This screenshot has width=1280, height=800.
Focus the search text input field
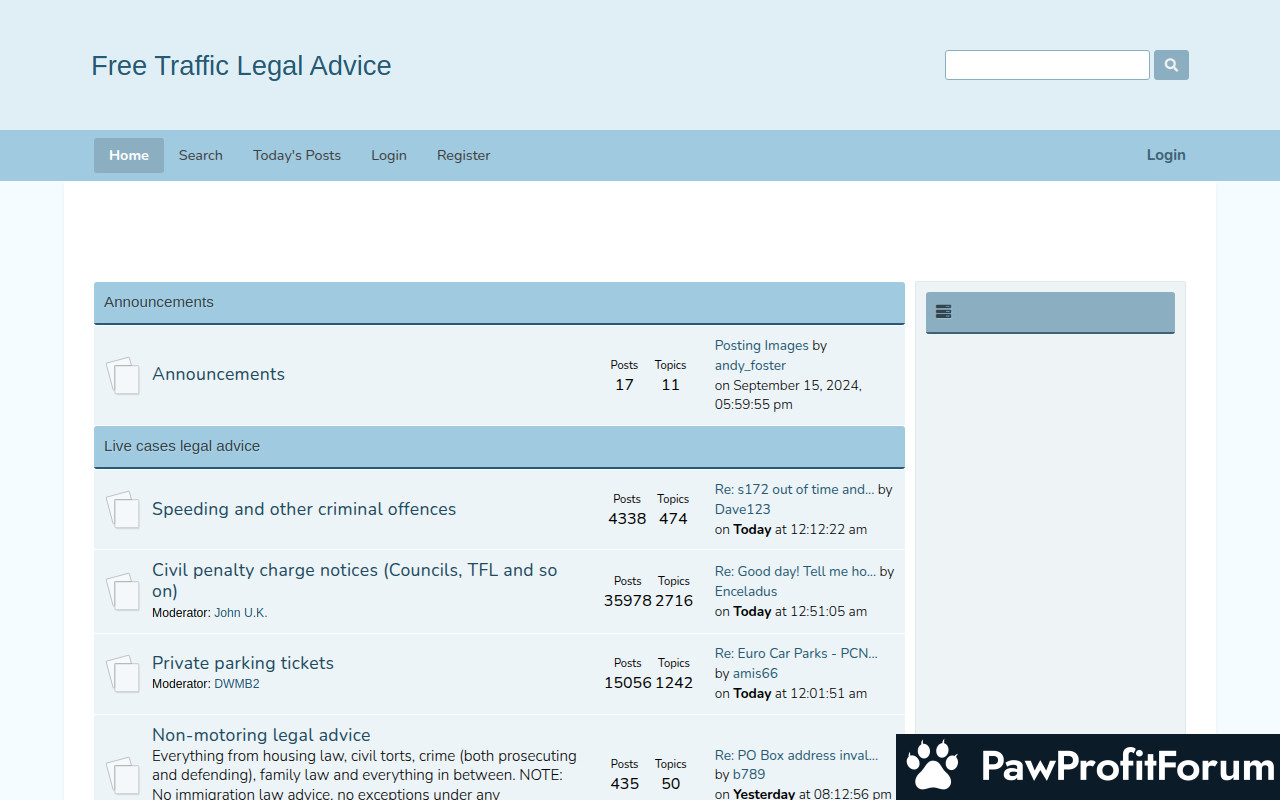click(x=1047, y=65)
